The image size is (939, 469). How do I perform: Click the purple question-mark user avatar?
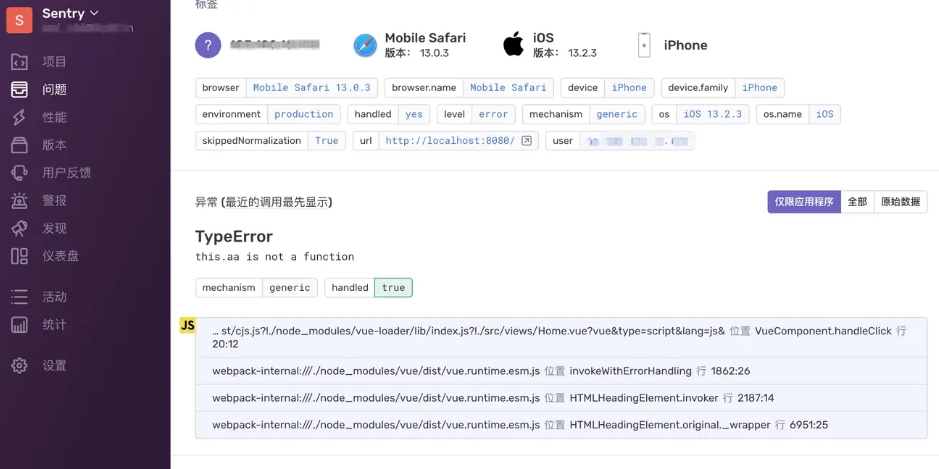coord(208,45)
